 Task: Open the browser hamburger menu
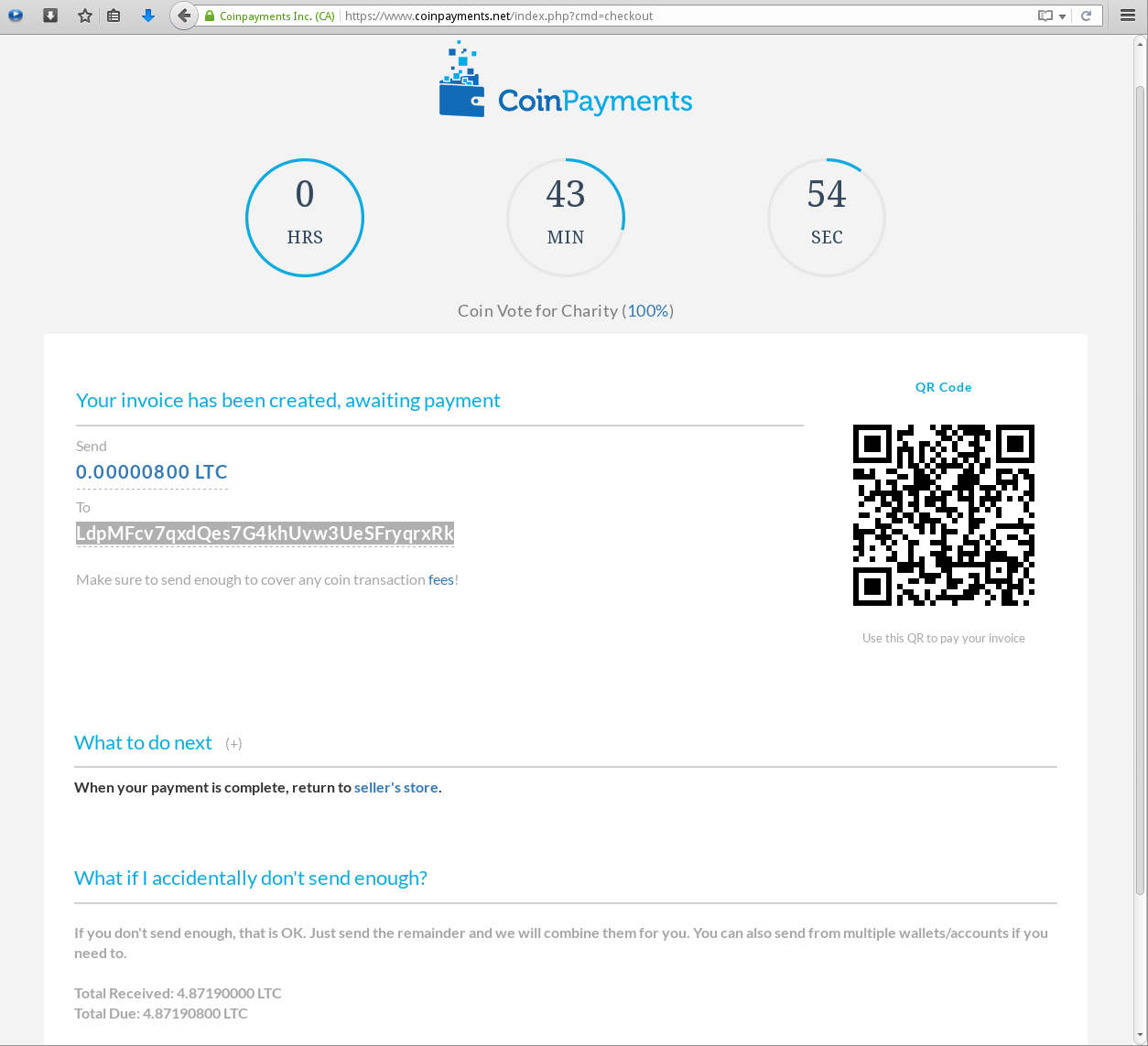click(x=1128, y=16)
